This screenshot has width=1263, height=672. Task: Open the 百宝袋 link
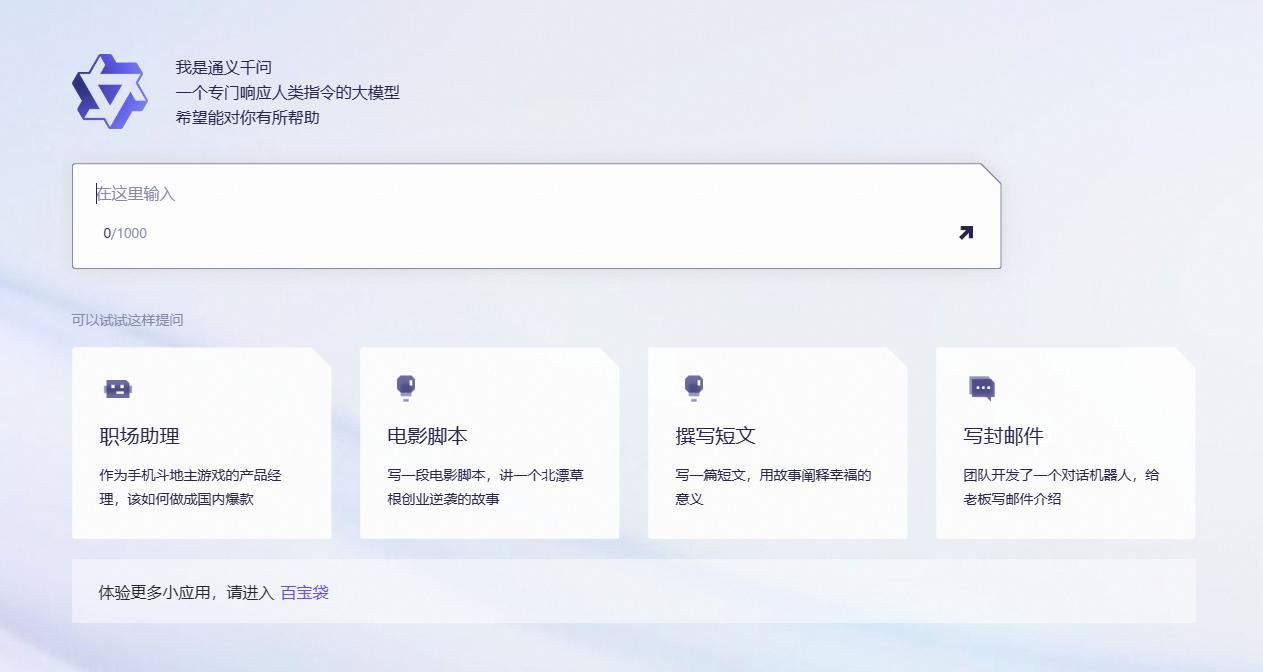pos(304,592)
